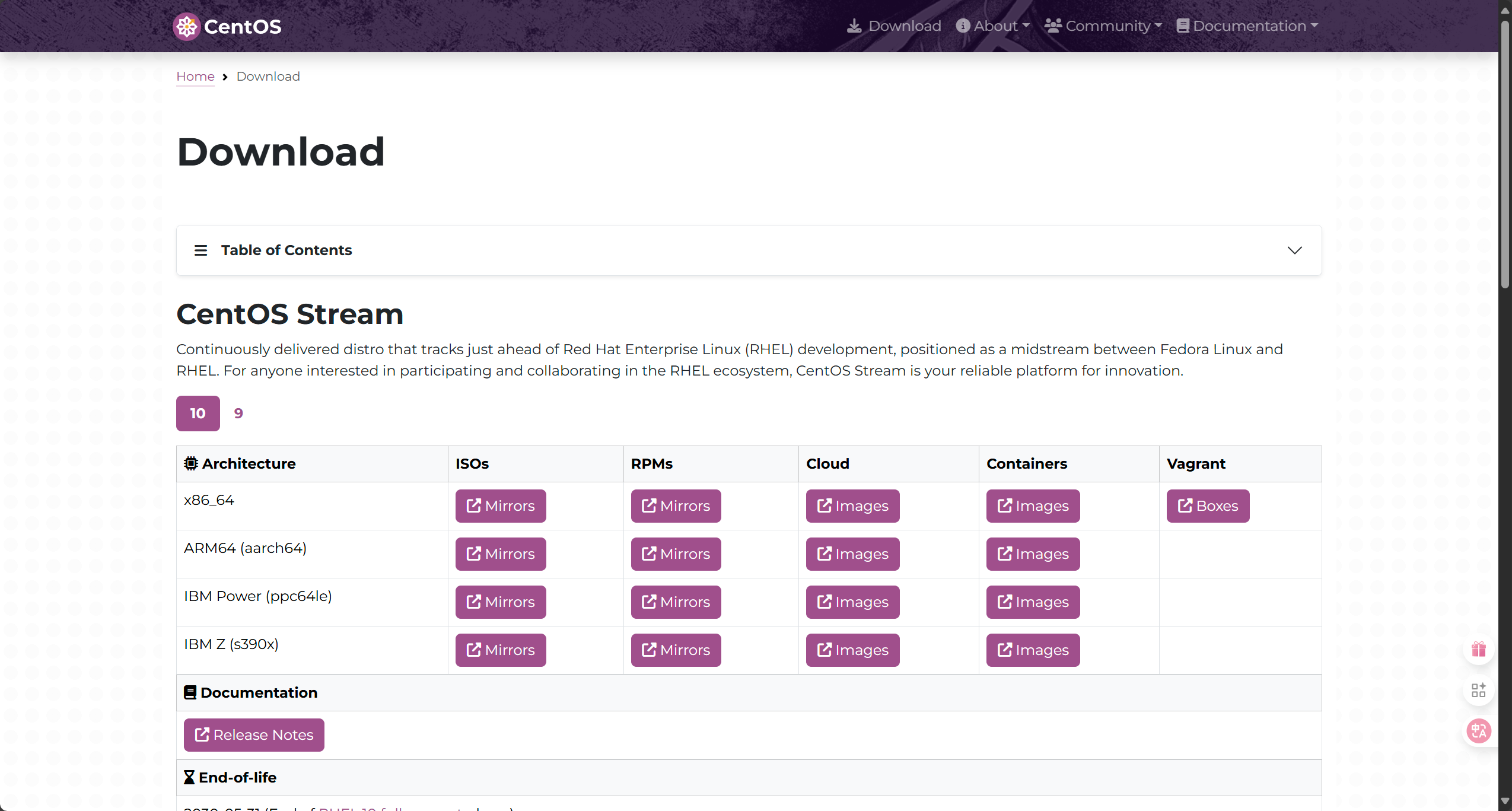Expand the Table of Contents chevron

click(1295, 250)
